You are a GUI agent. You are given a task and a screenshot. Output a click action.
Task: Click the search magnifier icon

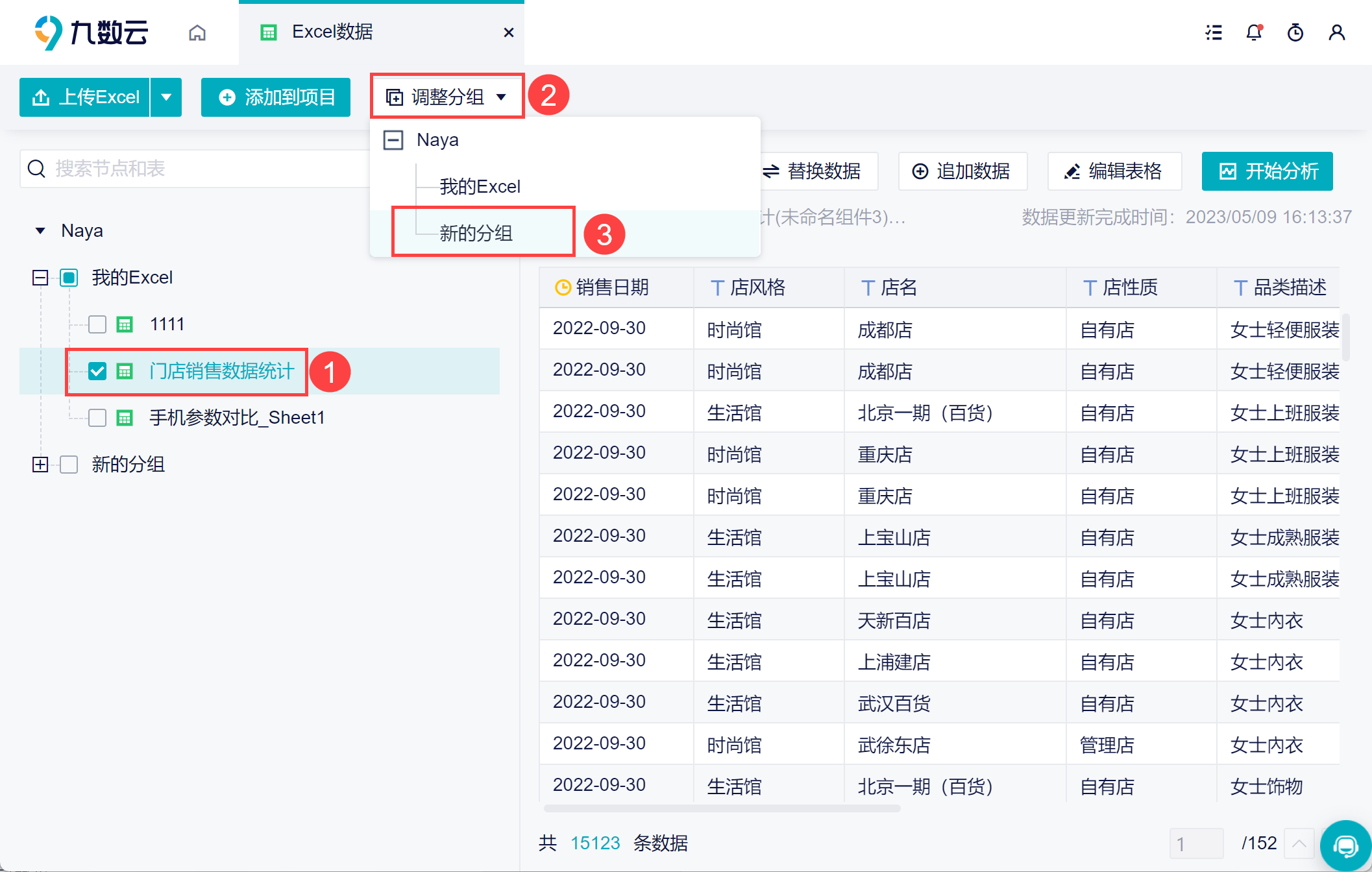37,169
